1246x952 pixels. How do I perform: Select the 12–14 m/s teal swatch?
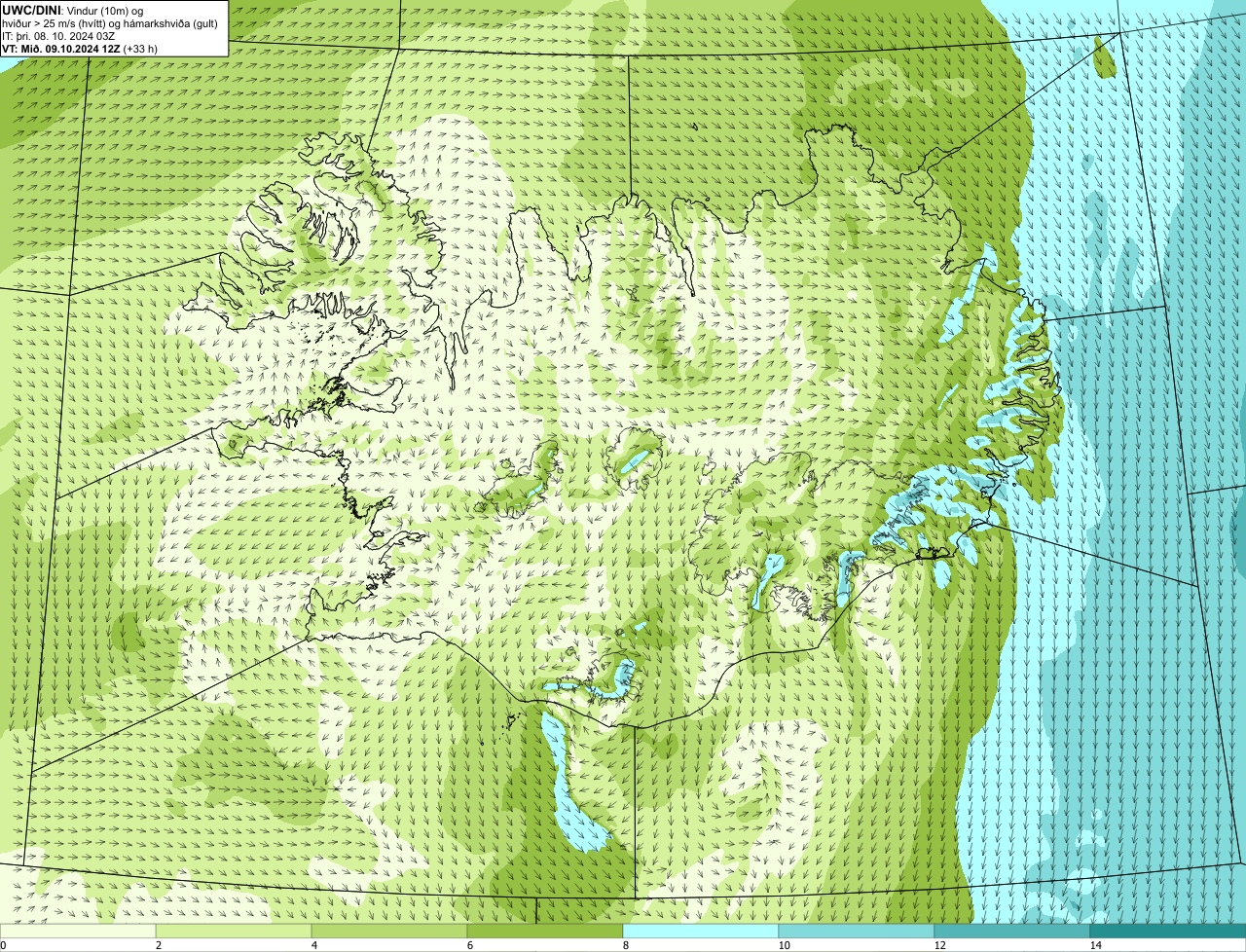tap(1012, 931)
